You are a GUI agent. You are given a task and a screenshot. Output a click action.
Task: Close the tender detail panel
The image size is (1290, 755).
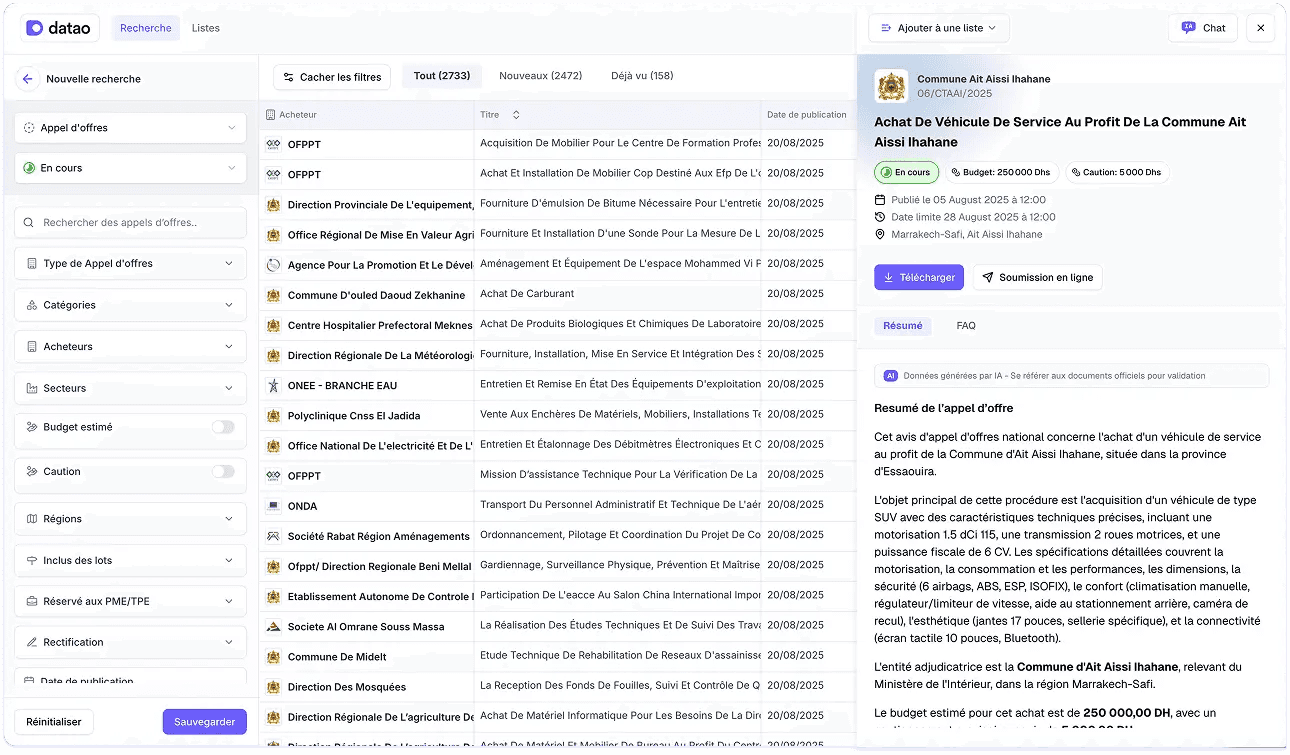click(x=1260, y=28)
